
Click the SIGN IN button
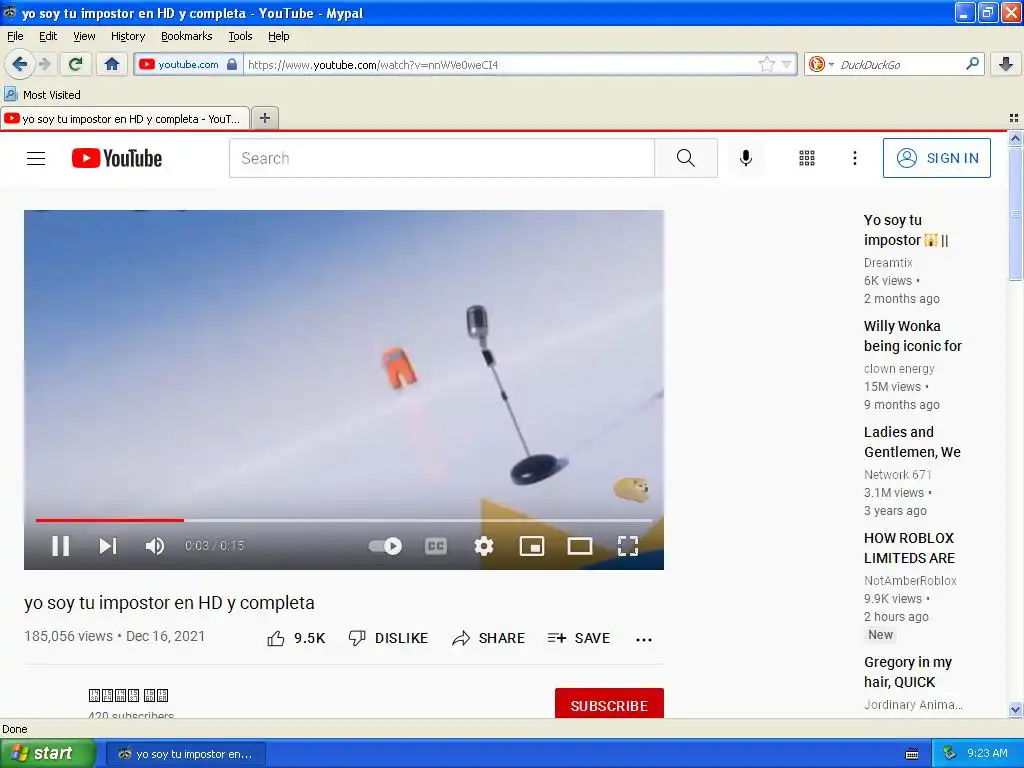pyautogui.click(x=936, y=158)
